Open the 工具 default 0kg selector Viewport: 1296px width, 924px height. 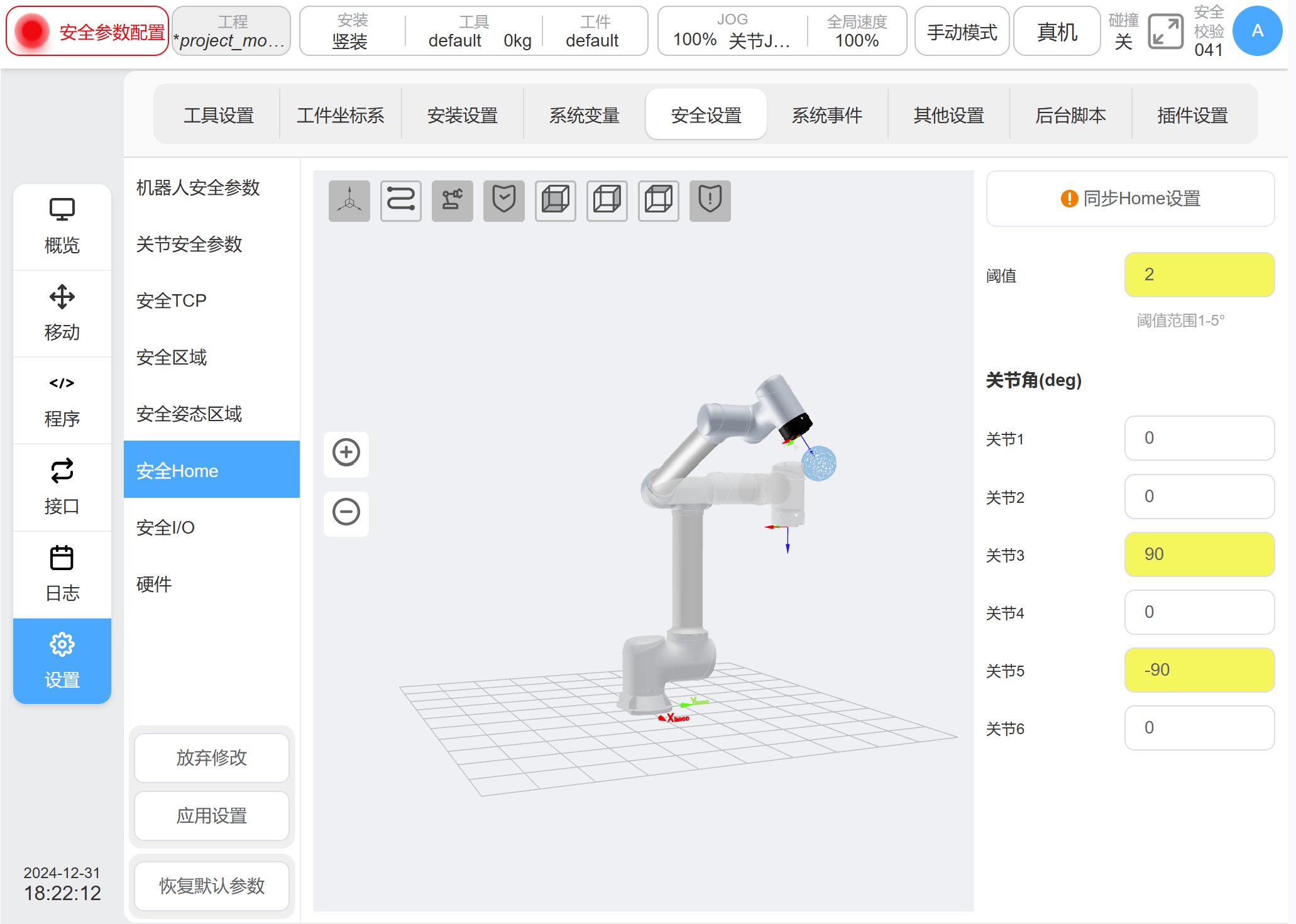point(475,31)
